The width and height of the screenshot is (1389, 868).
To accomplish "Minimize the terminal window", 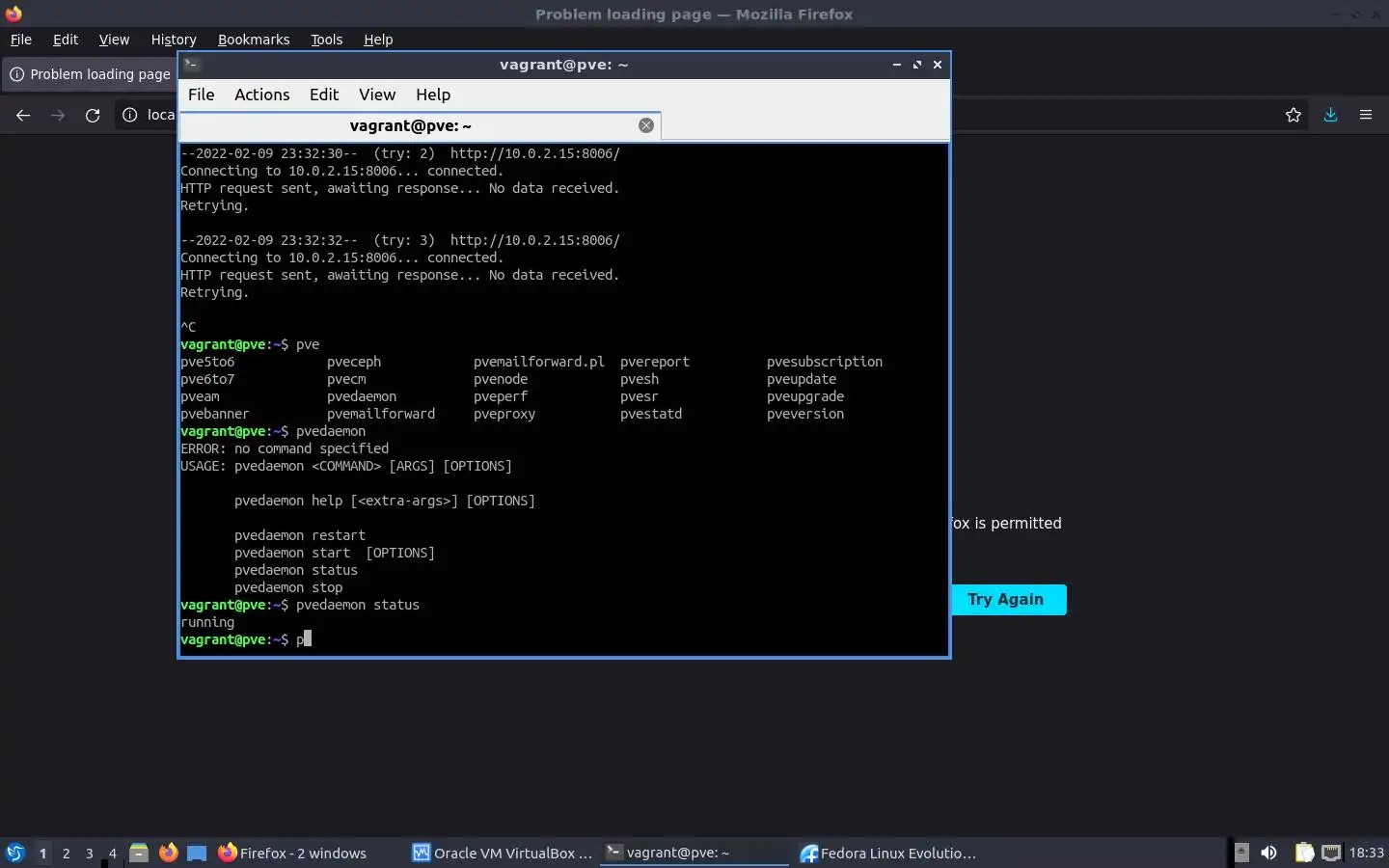I will point(897,65).
